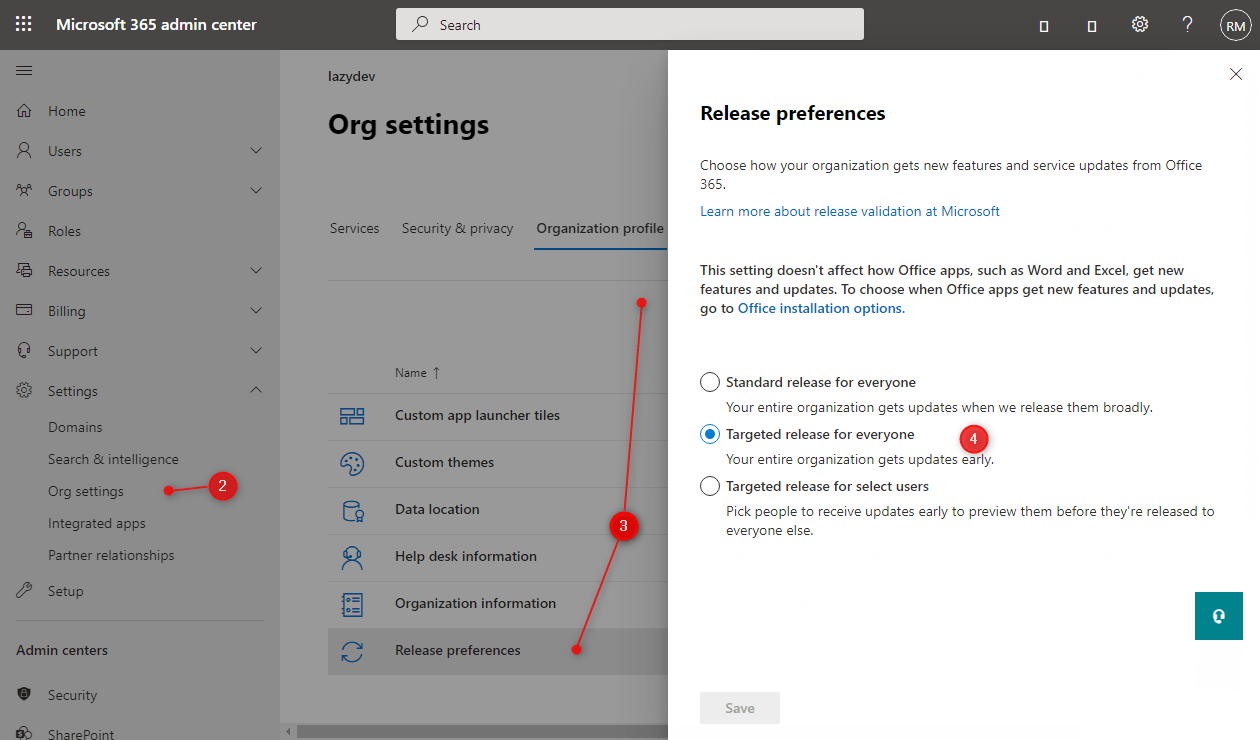The image size is (1260, 740).
Task: Click the Organization information icon
Action: [x=352, y=604]
